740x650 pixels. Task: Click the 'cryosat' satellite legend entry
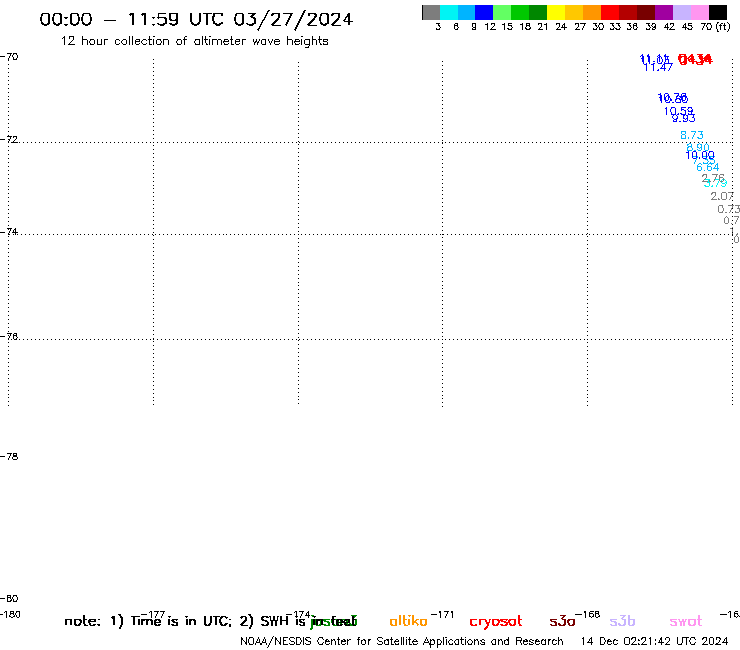coord(496,622)
